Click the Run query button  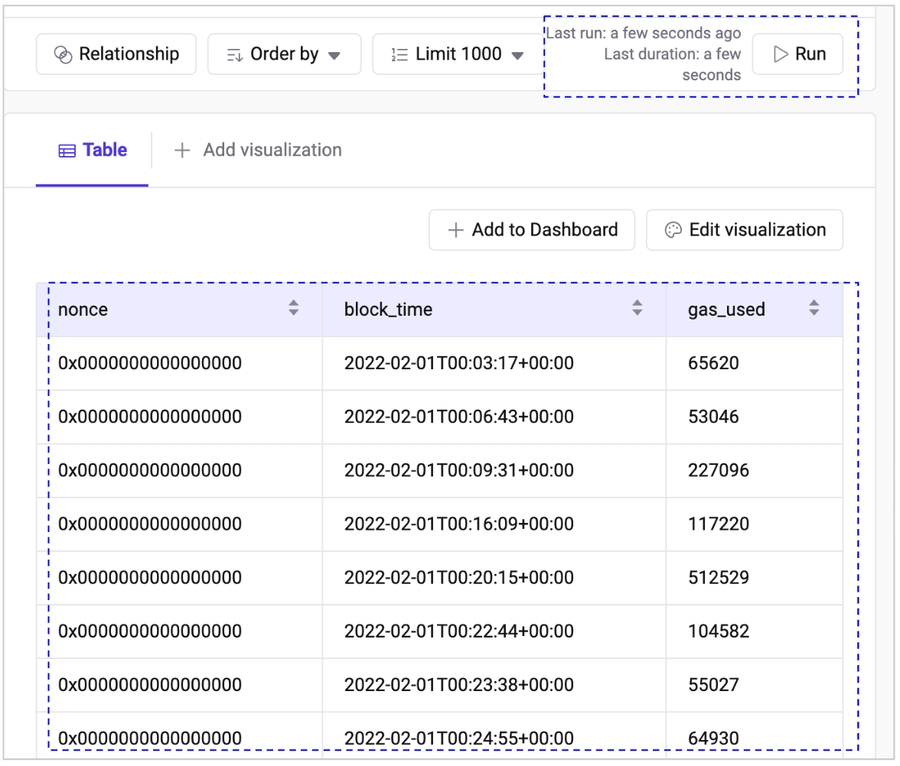pyautogui.click(x=797, y=54)
